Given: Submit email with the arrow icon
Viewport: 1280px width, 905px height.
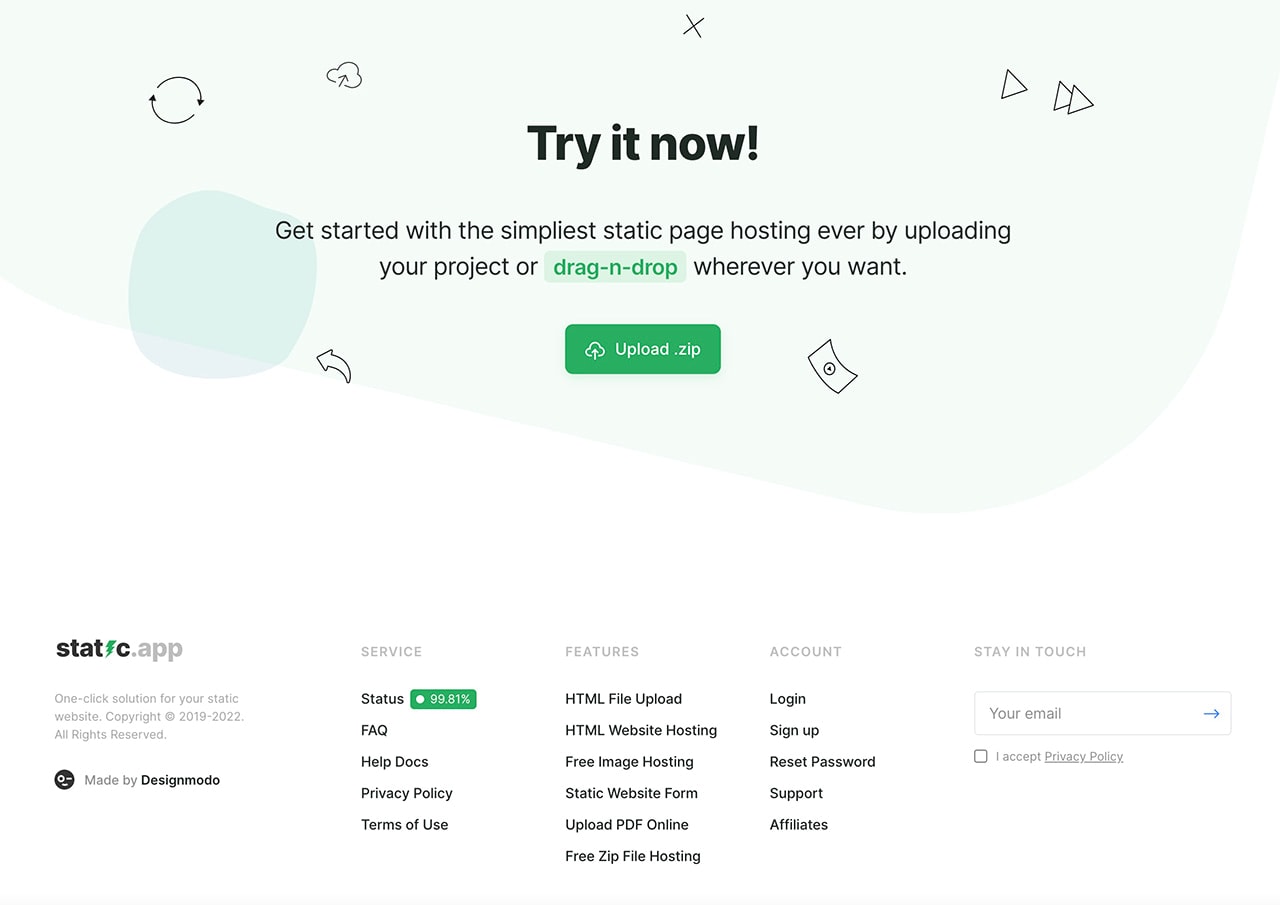Looking at the screenshot, I should (x=1211, y=714).
